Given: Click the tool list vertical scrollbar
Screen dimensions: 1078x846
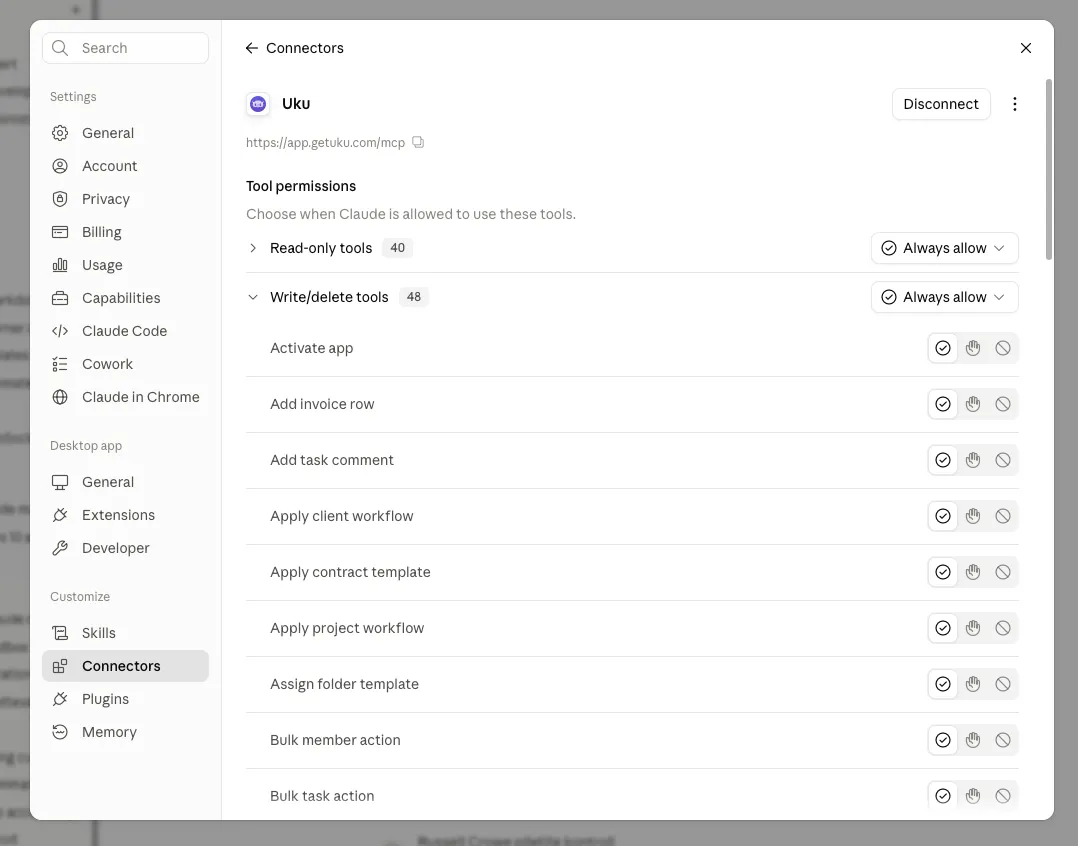Looking at the screenshot, I should [1048, 170].
